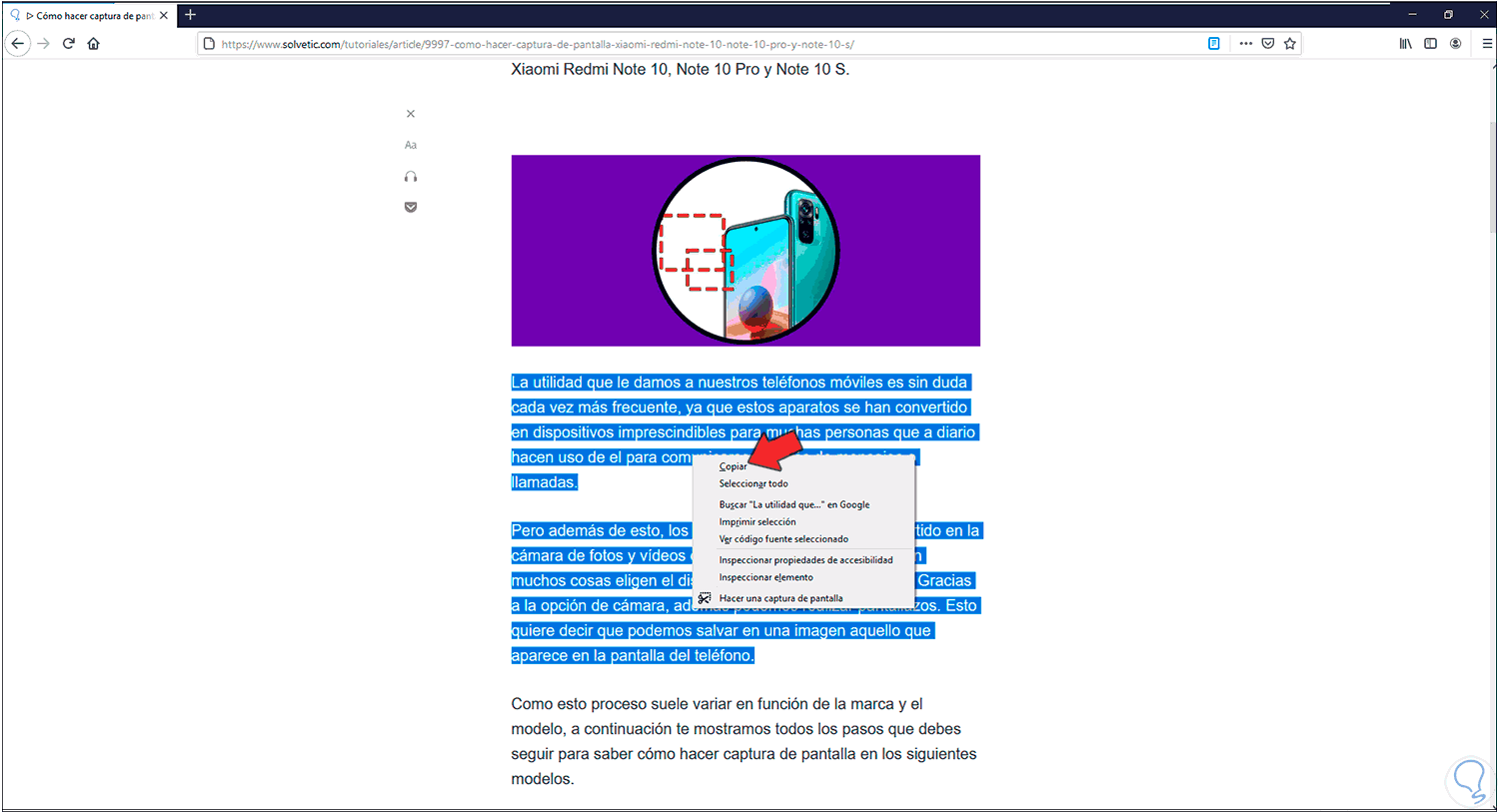
Task: Close the reader view with the X
Action: pyautogui.click(x=411, y=114)
